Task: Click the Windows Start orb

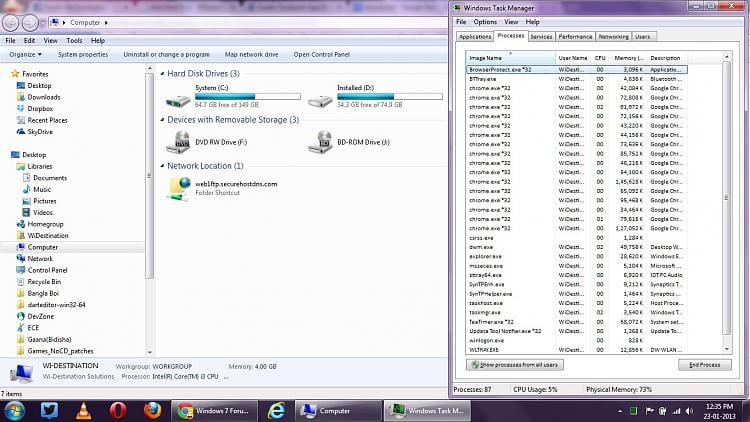Action: (14, 411)
